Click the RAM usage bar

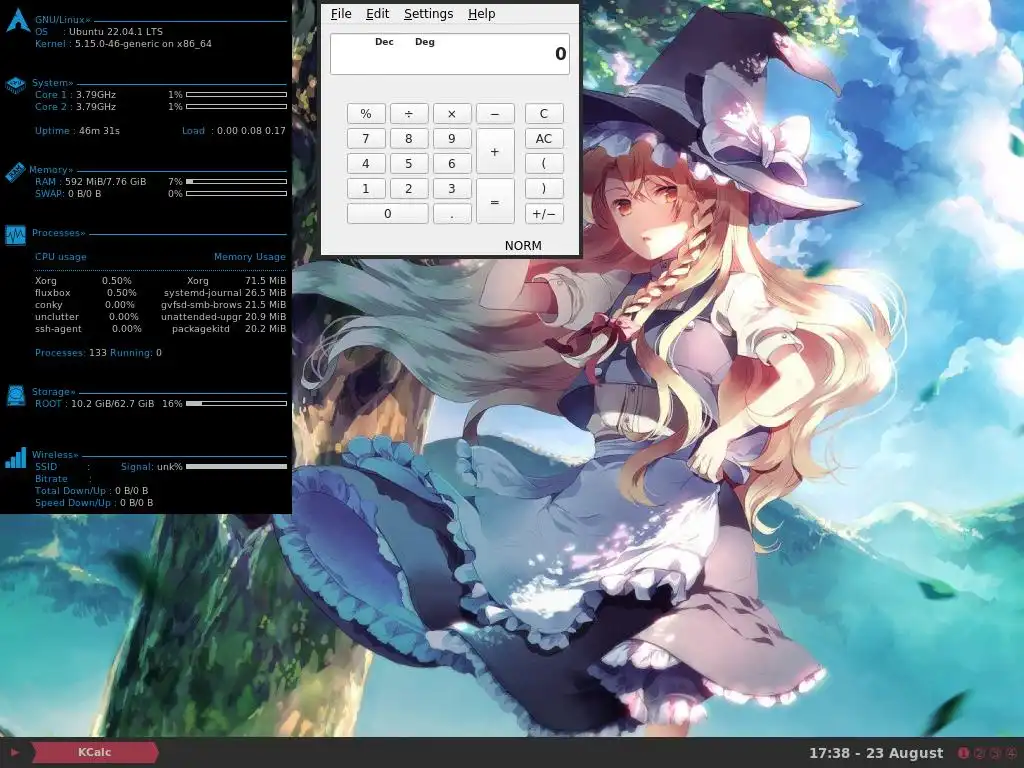[x=236, y=182]
